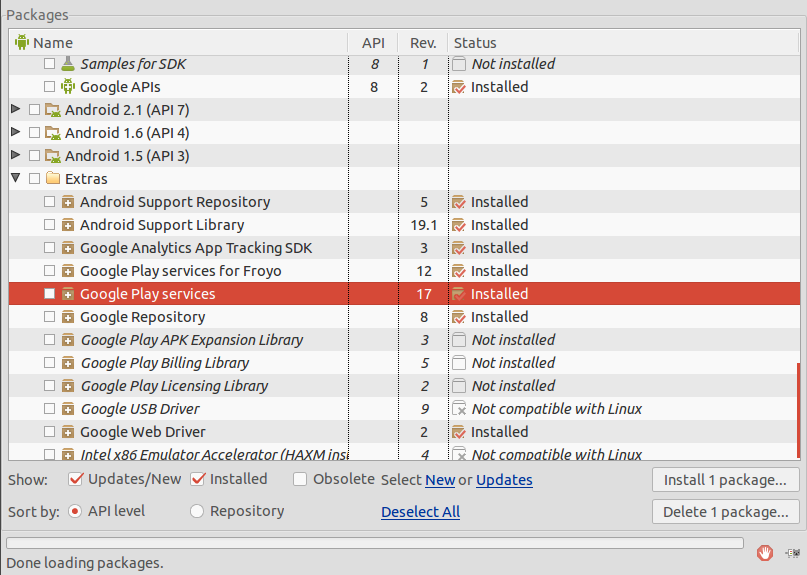The image size is (807, 575).
Task: Click the Google USB Driver package icon
Action: point(68,409)
